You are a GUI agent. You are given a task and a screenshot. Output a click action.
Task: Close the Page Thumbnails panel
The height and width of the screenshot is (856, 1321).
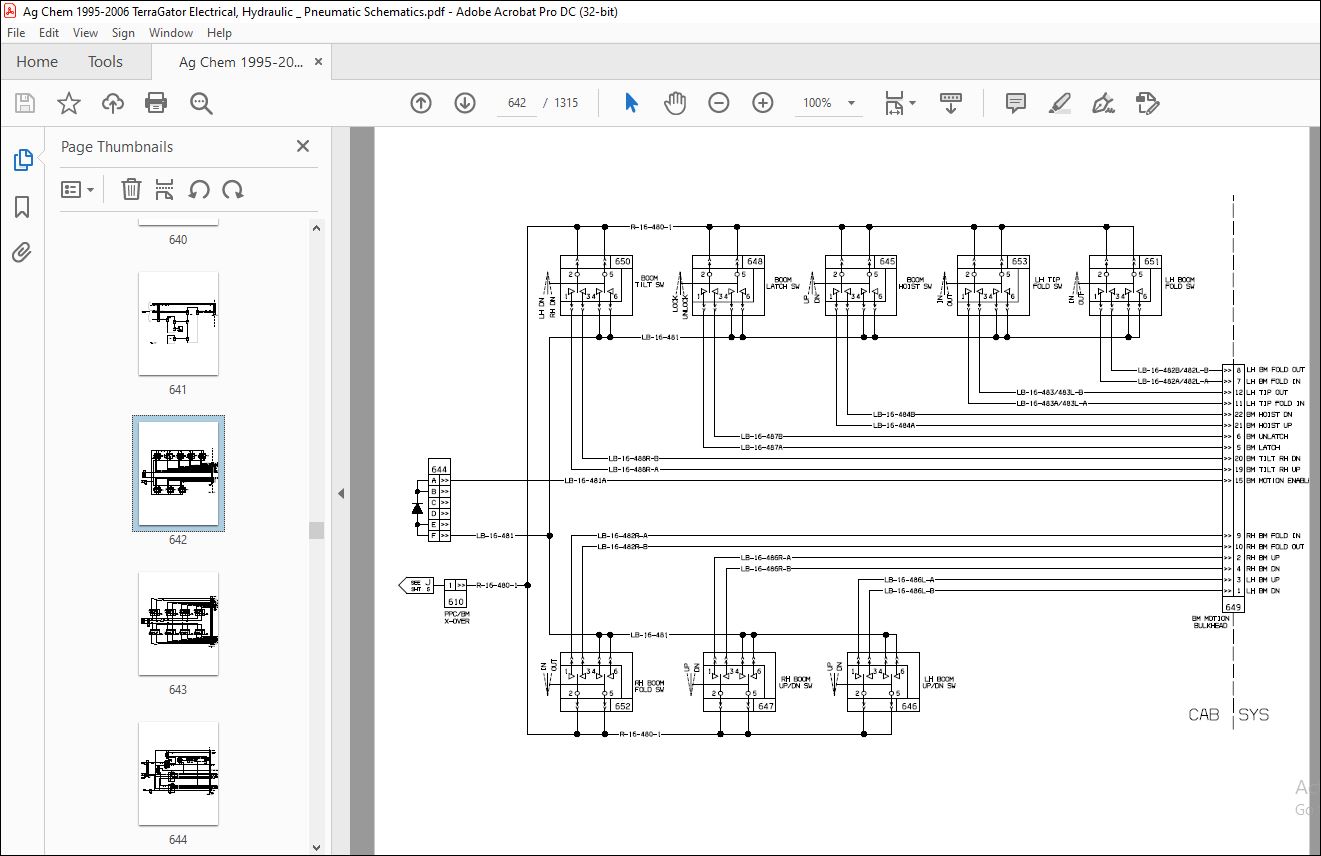(x=303, y=146)
